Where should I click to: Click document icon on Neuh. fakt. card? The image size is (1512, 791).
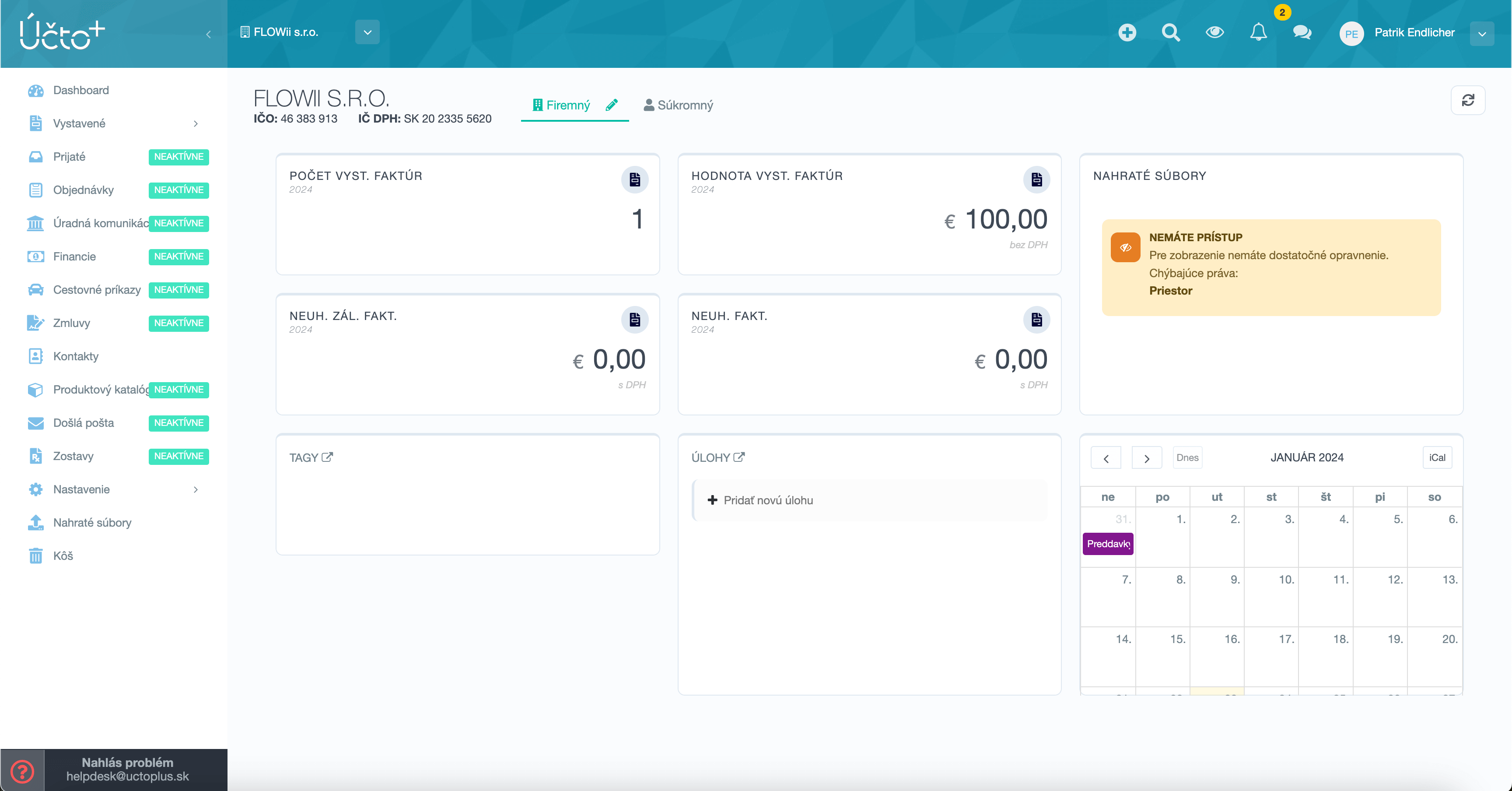[1036, 320]
